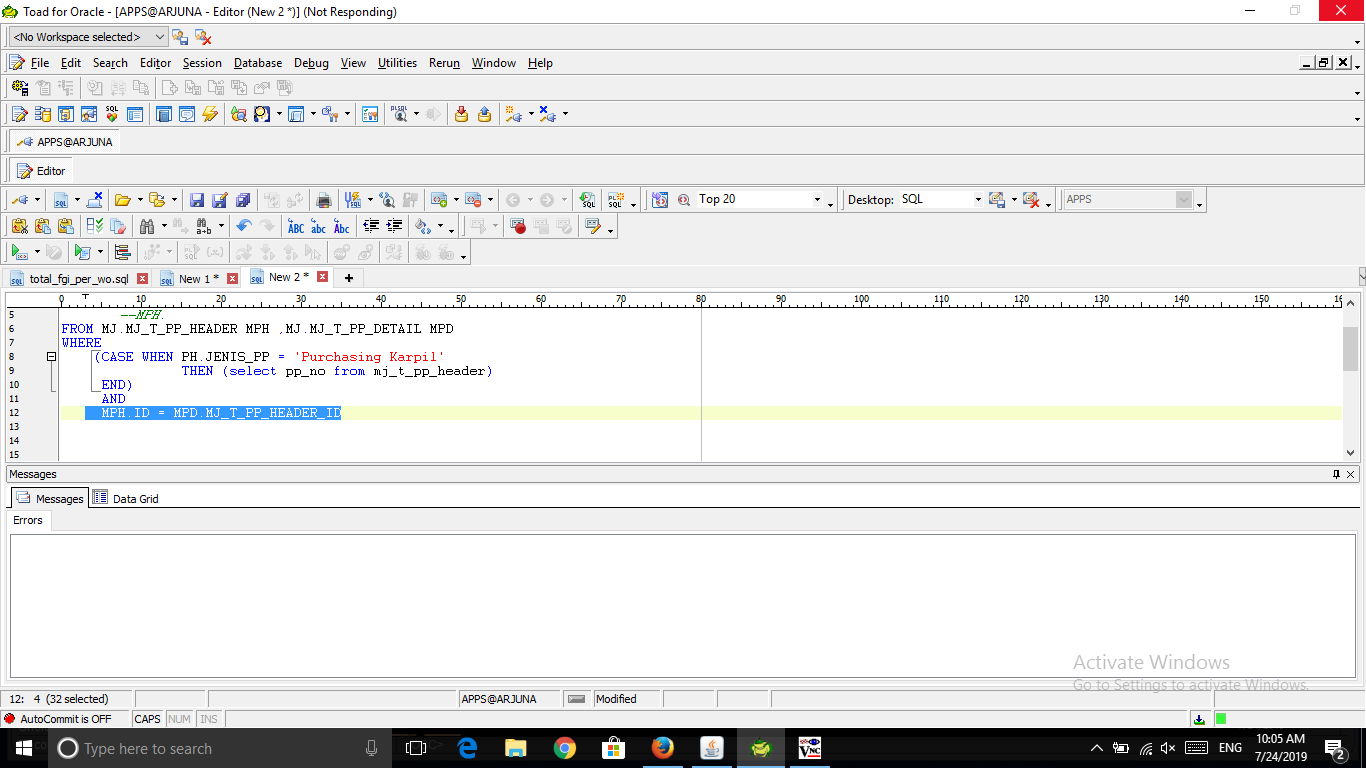Open the Database menu

[x=258, y=63]
